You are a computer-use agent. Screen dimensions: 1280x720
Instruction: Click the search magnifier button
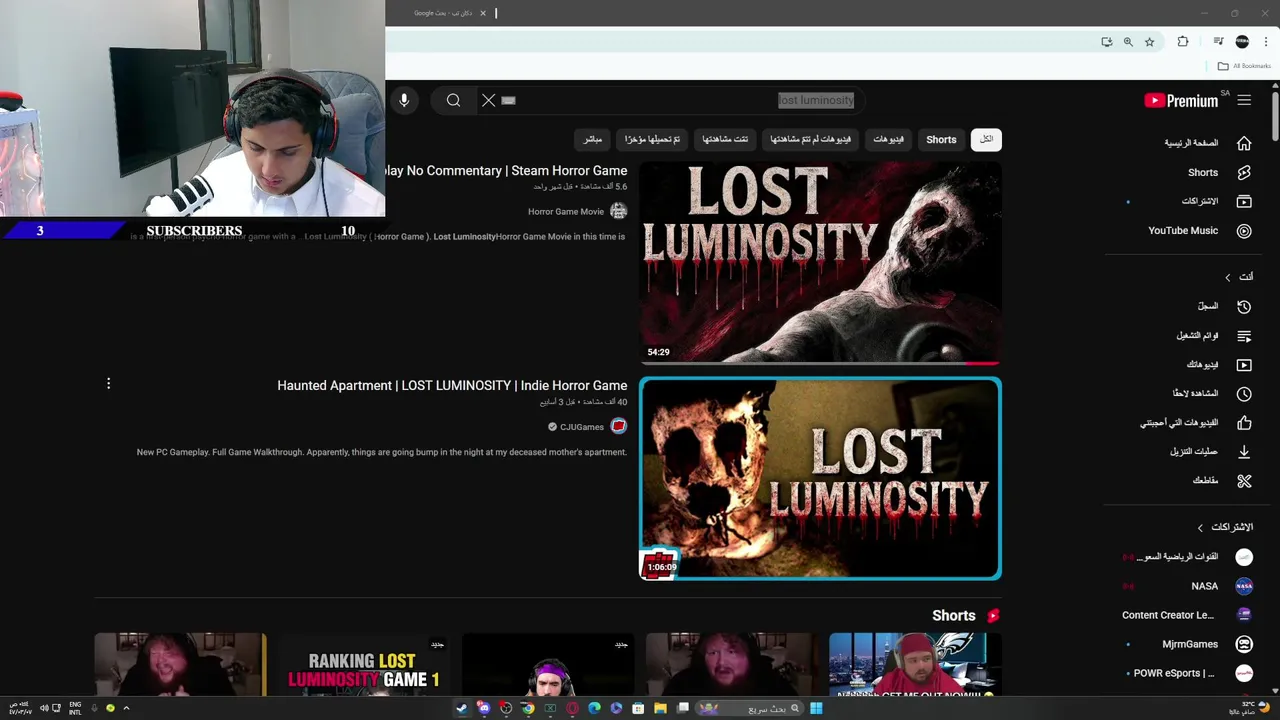point(453,100)
